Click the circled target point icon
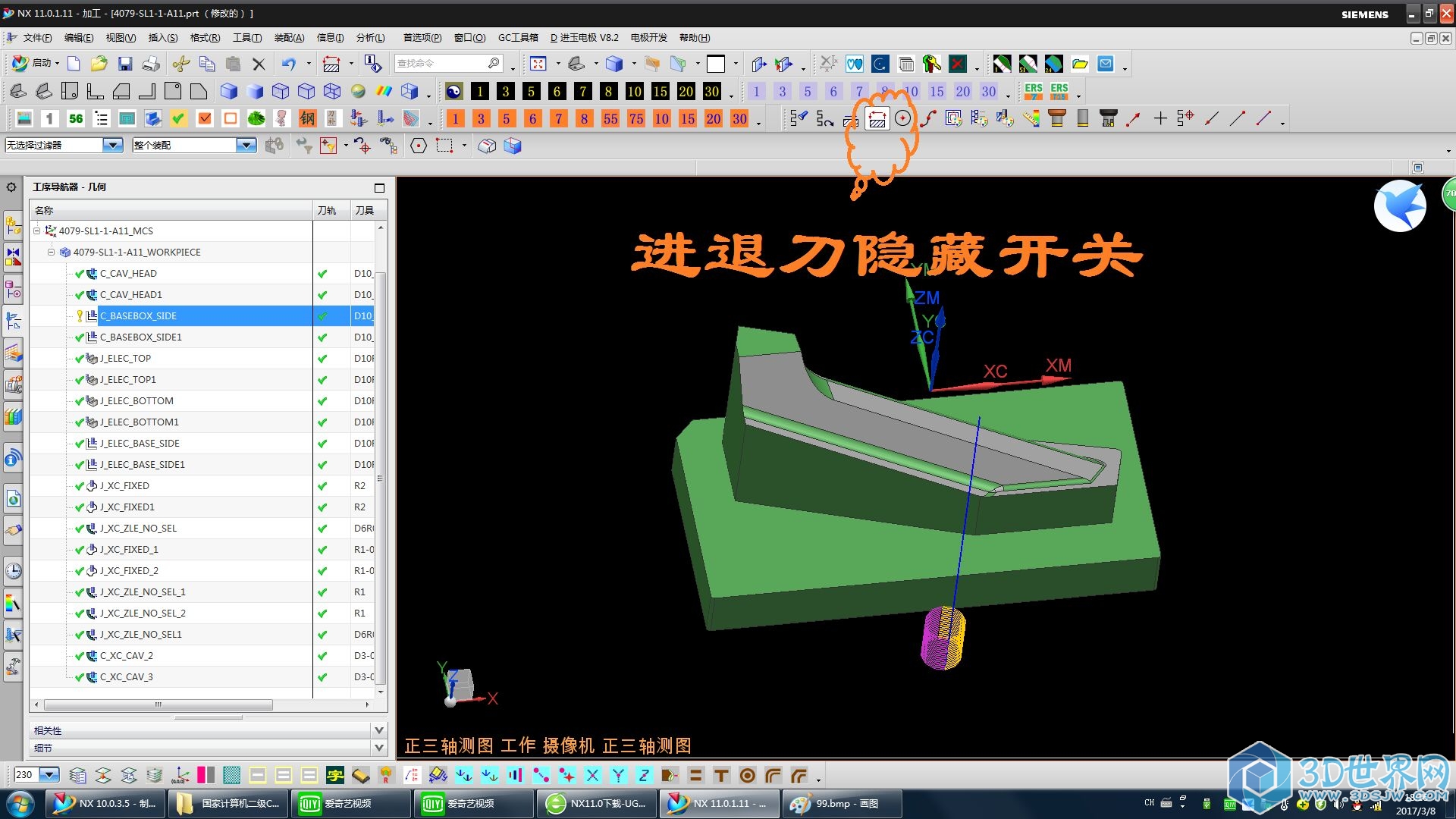The image size is (1456, 819). tap(902, 118)
